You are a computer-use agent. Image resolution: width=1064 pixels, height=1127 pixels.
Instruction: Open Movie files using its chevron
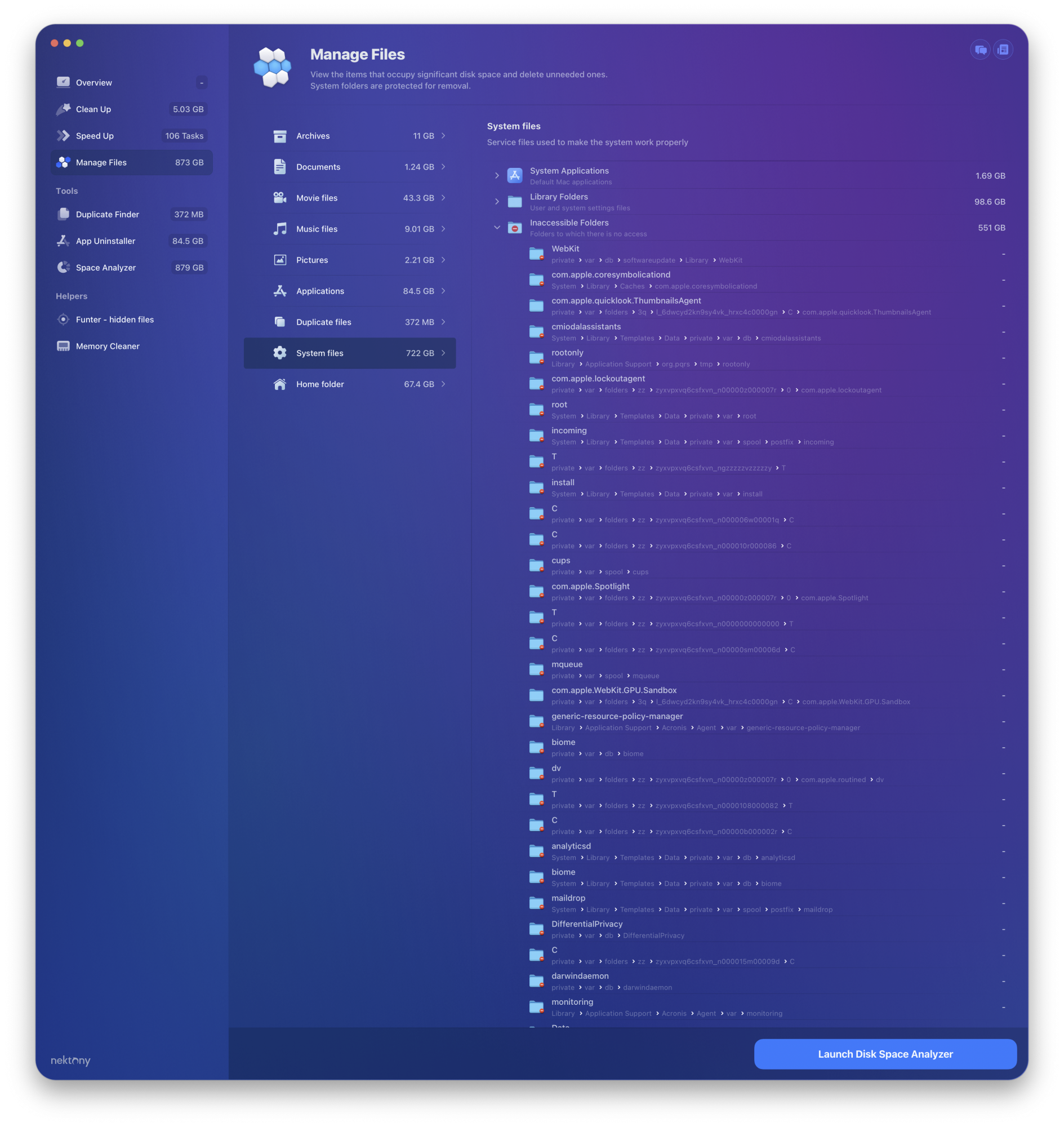[x=443, y=198]
